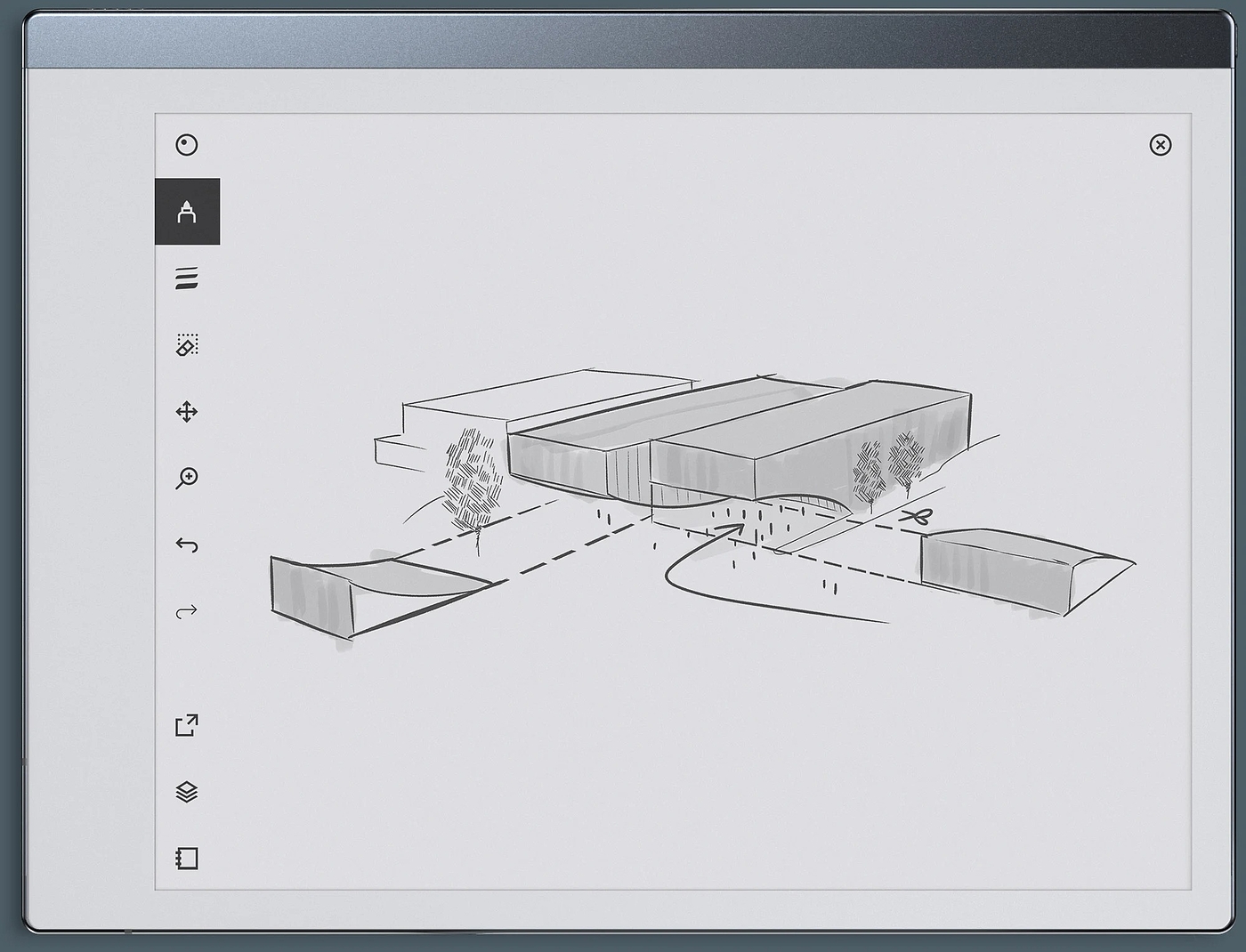
Task: Redo the undone stroke
Action: [x=187, y=611]
